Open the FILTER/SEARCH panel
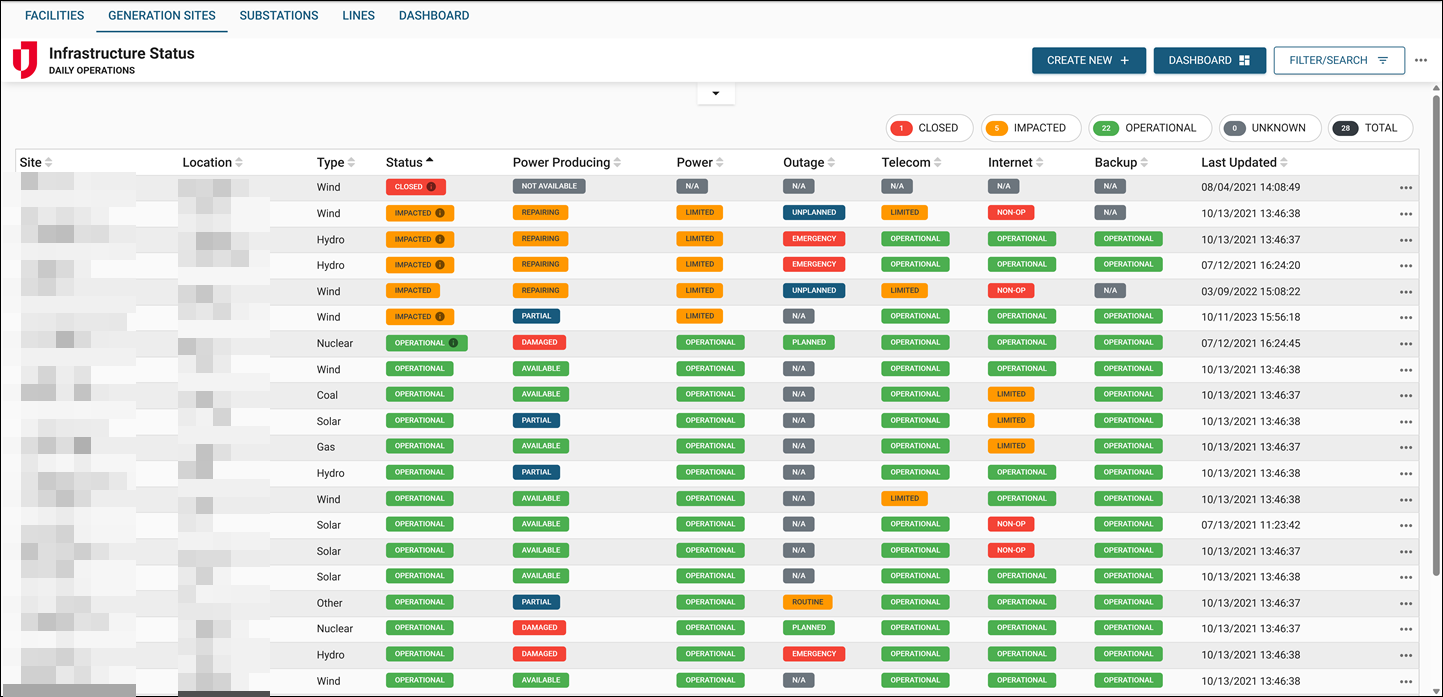This screenshot has width=1443, height=697. pyautogui.click(x=1338, y=60)
